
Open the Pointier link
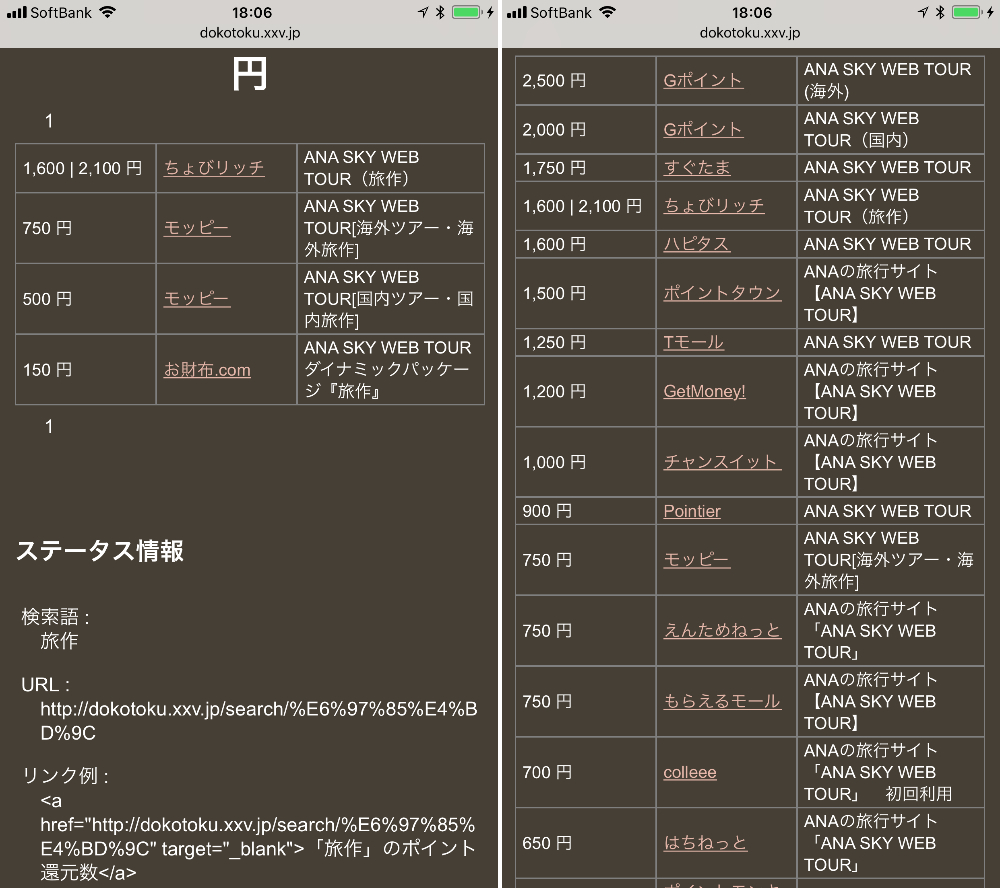pyautogui.click(x=692, y=511)
